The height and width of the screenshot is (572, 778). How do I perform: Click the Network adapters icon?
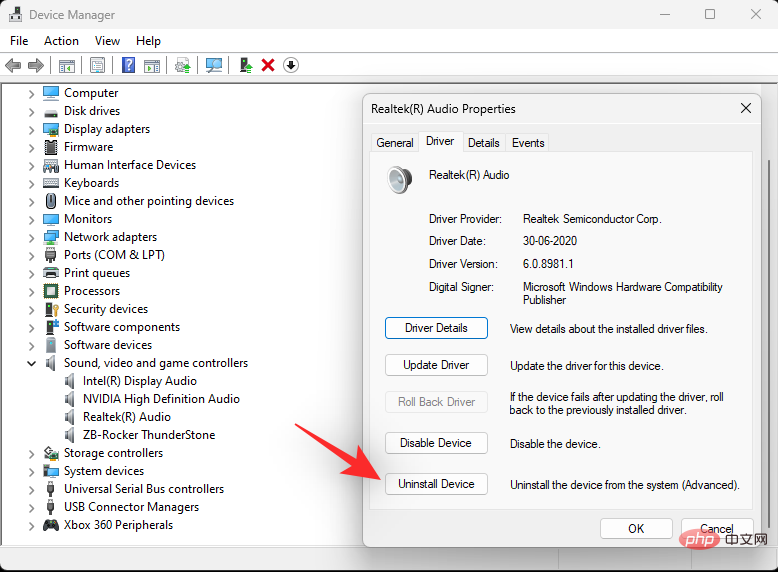pos(51,237)
